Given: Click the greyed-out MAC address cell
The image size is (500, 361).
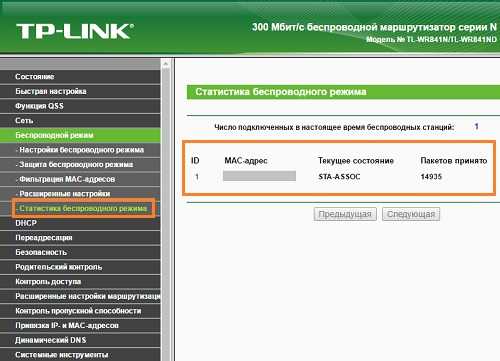Looking at the screenshot, I should click(259, 176).
